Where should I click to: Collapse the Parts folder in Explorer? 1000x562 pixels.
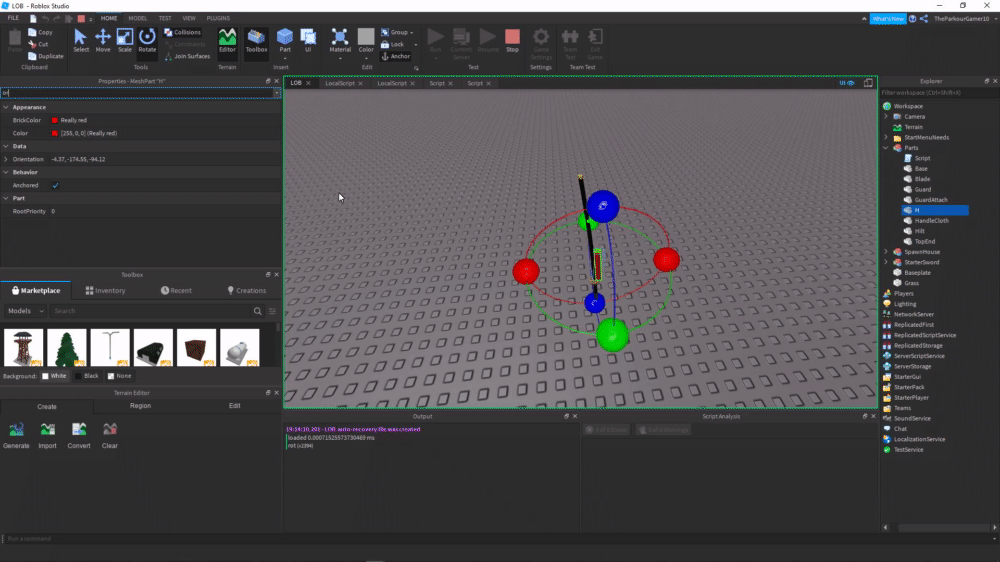(886, 148)
